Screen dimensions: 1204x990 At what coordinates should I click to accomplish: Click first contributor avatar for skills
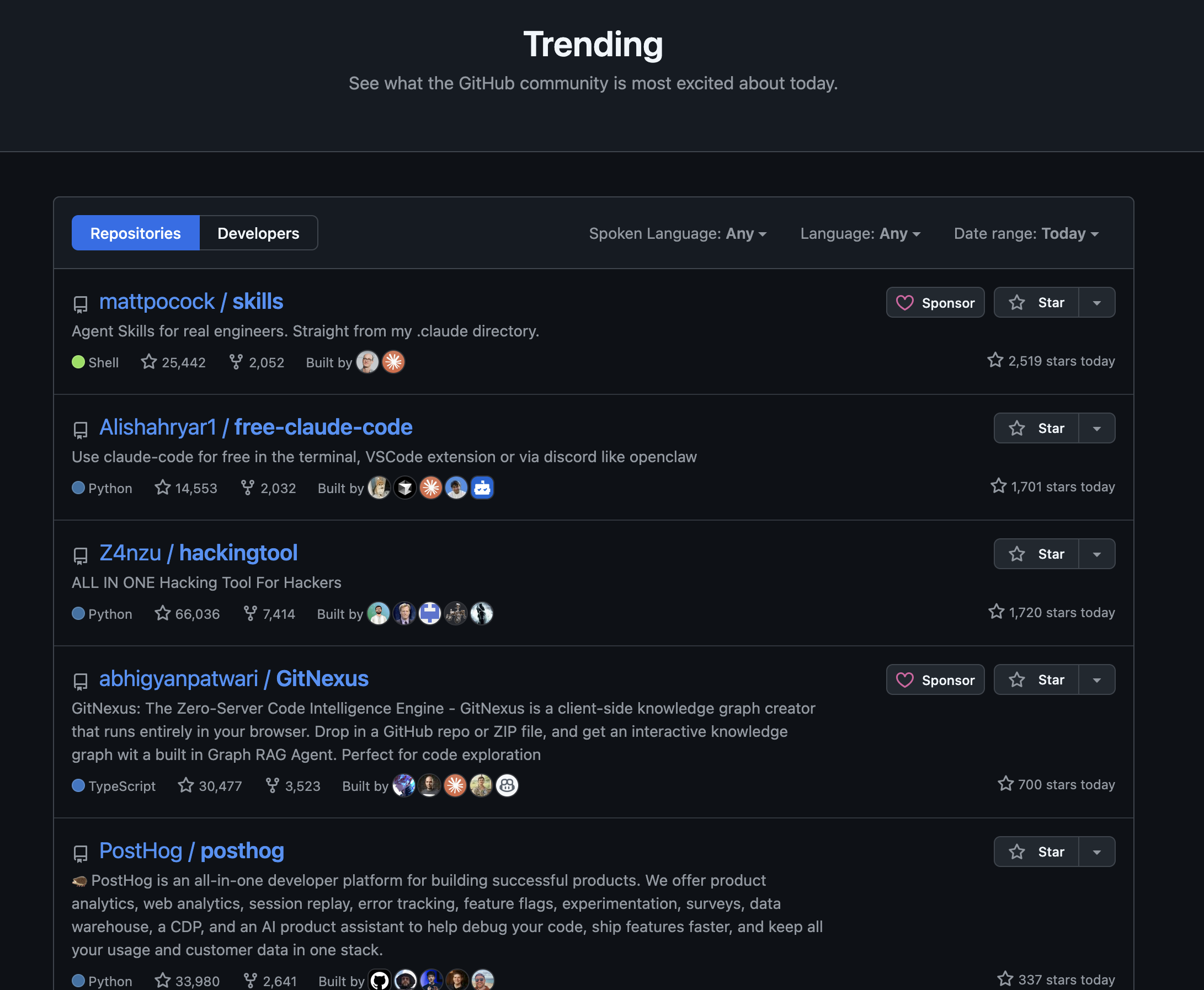tap(367, 362)
